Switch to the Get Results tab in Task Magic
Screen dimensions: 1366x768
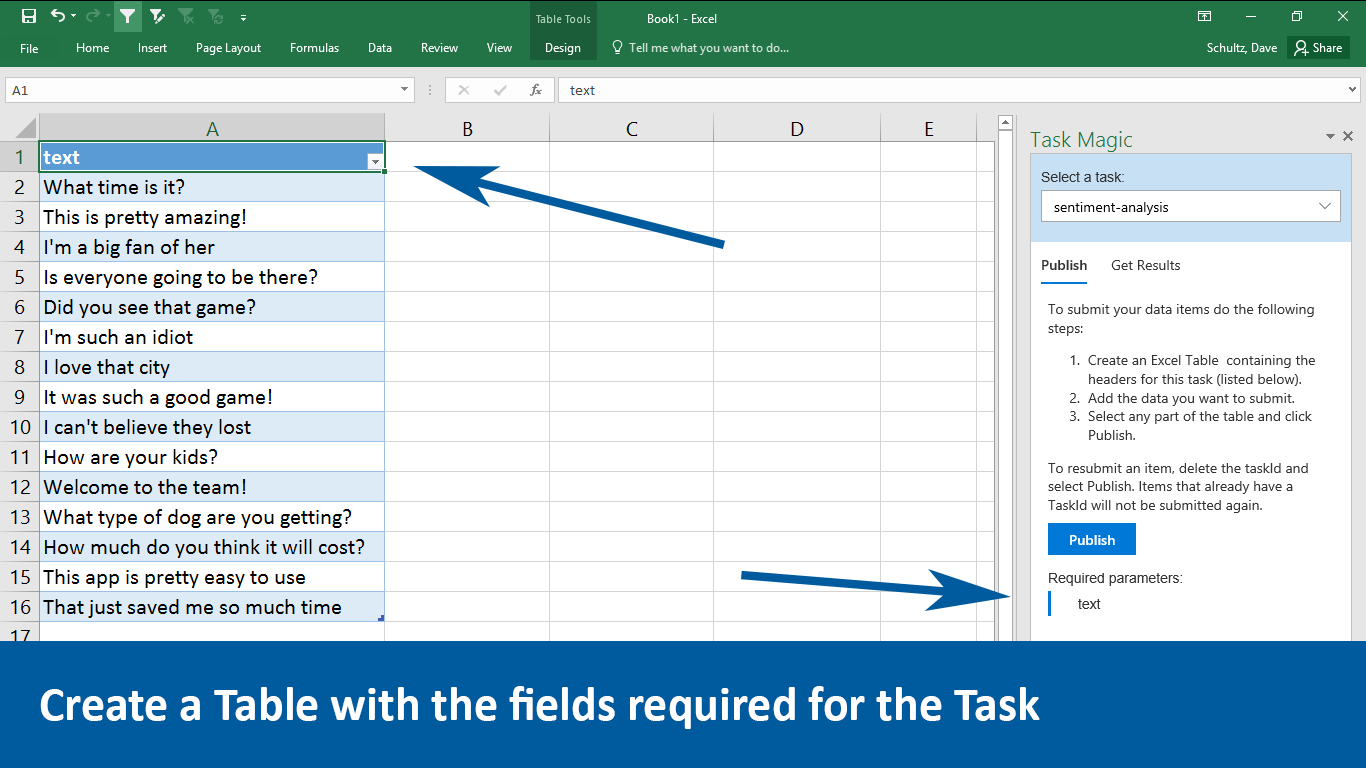[1145, 265]
